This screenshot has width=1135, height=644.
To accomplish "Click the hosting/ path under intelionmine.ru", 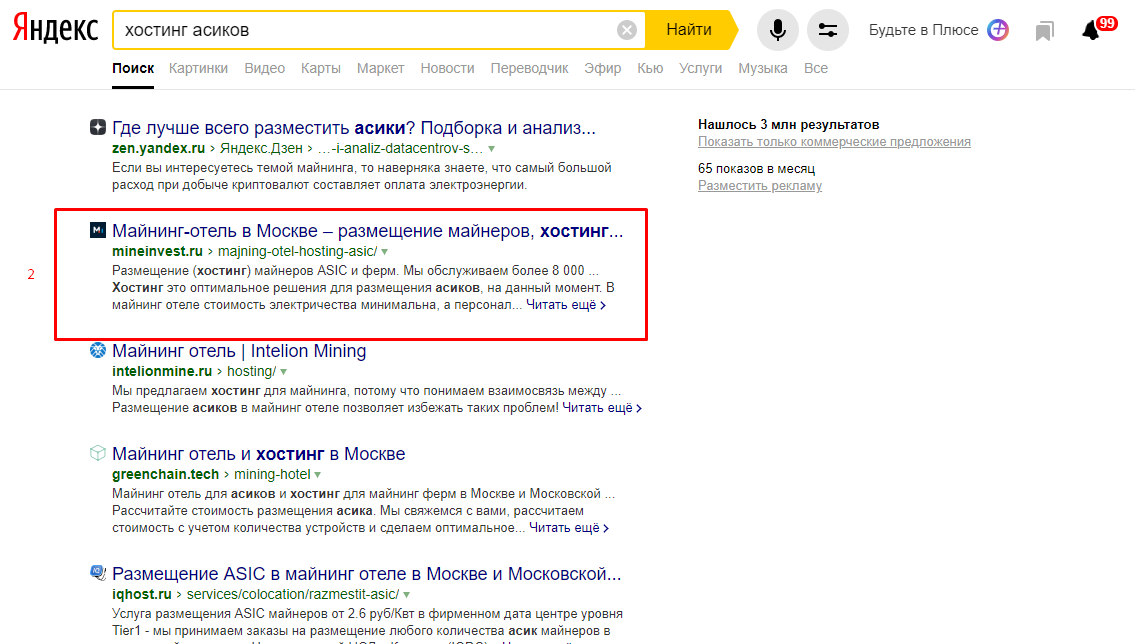I will [x=251, y=371].
